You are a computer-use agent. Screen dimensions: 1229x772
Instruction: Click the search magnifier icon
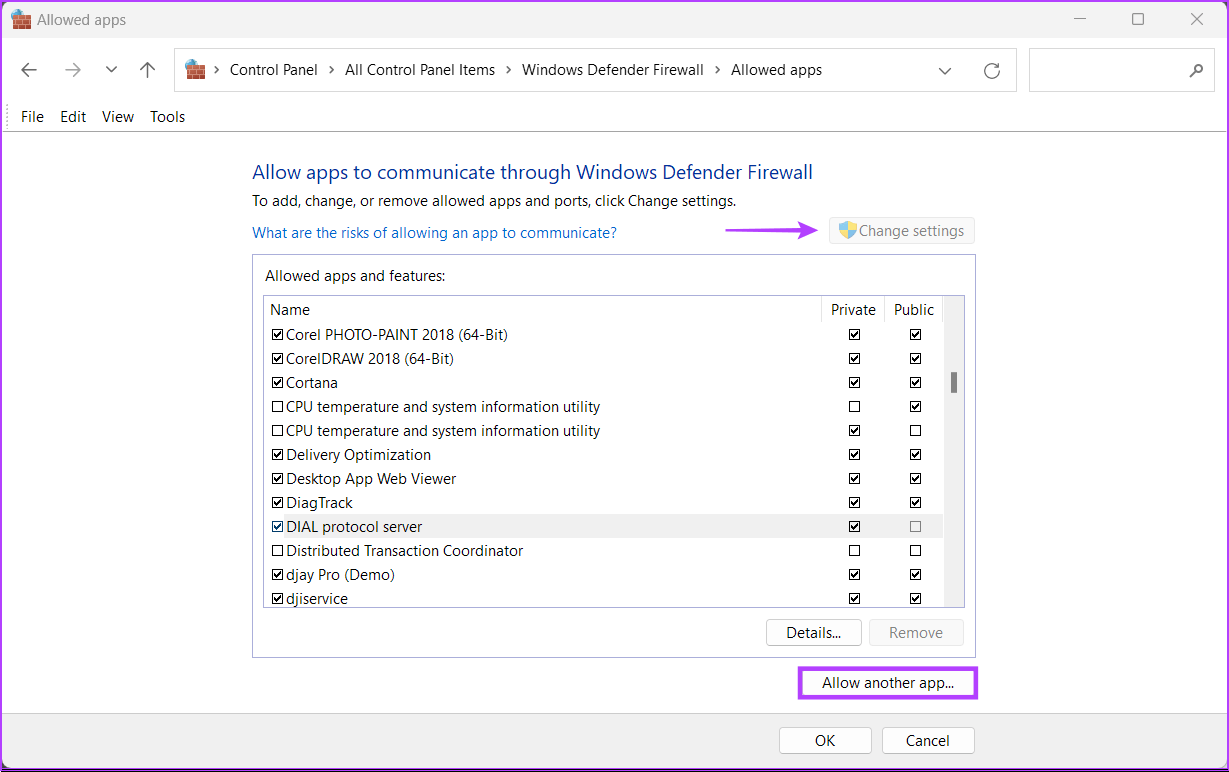(1196, 71)
